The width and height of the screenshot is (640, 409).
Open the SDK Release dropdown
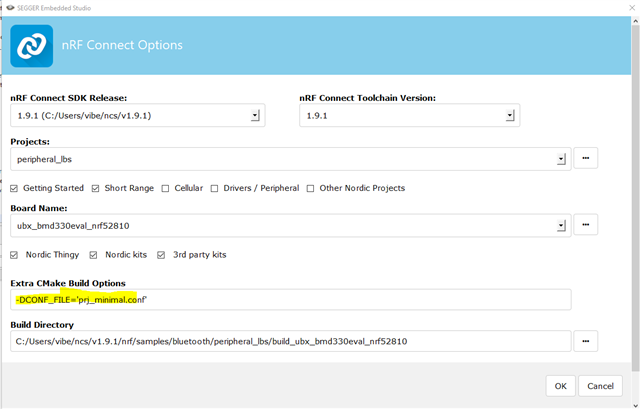(255, 116)
